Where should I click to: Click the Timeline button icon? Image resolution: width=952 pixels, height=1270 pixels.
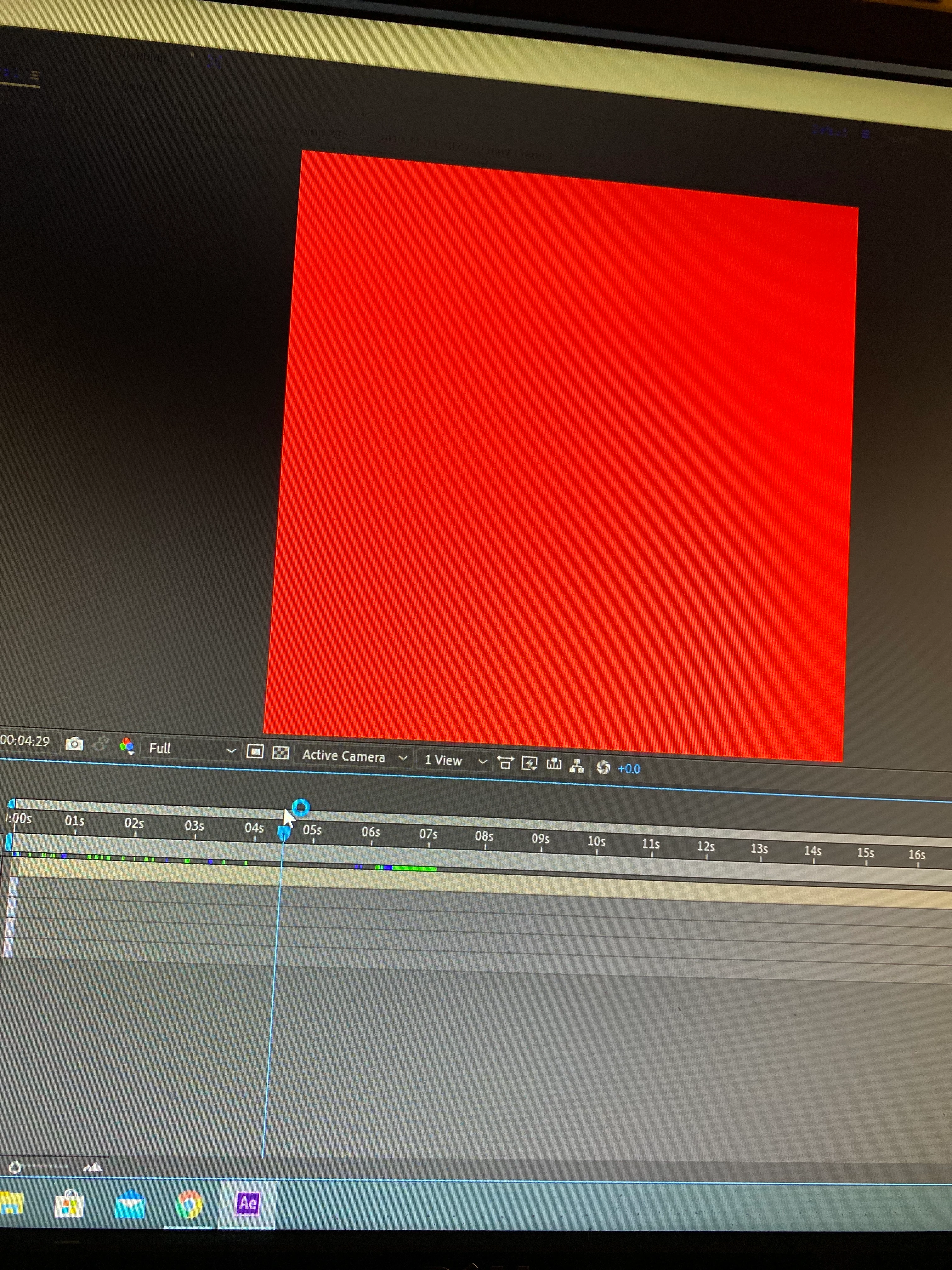tap(554, 764)
